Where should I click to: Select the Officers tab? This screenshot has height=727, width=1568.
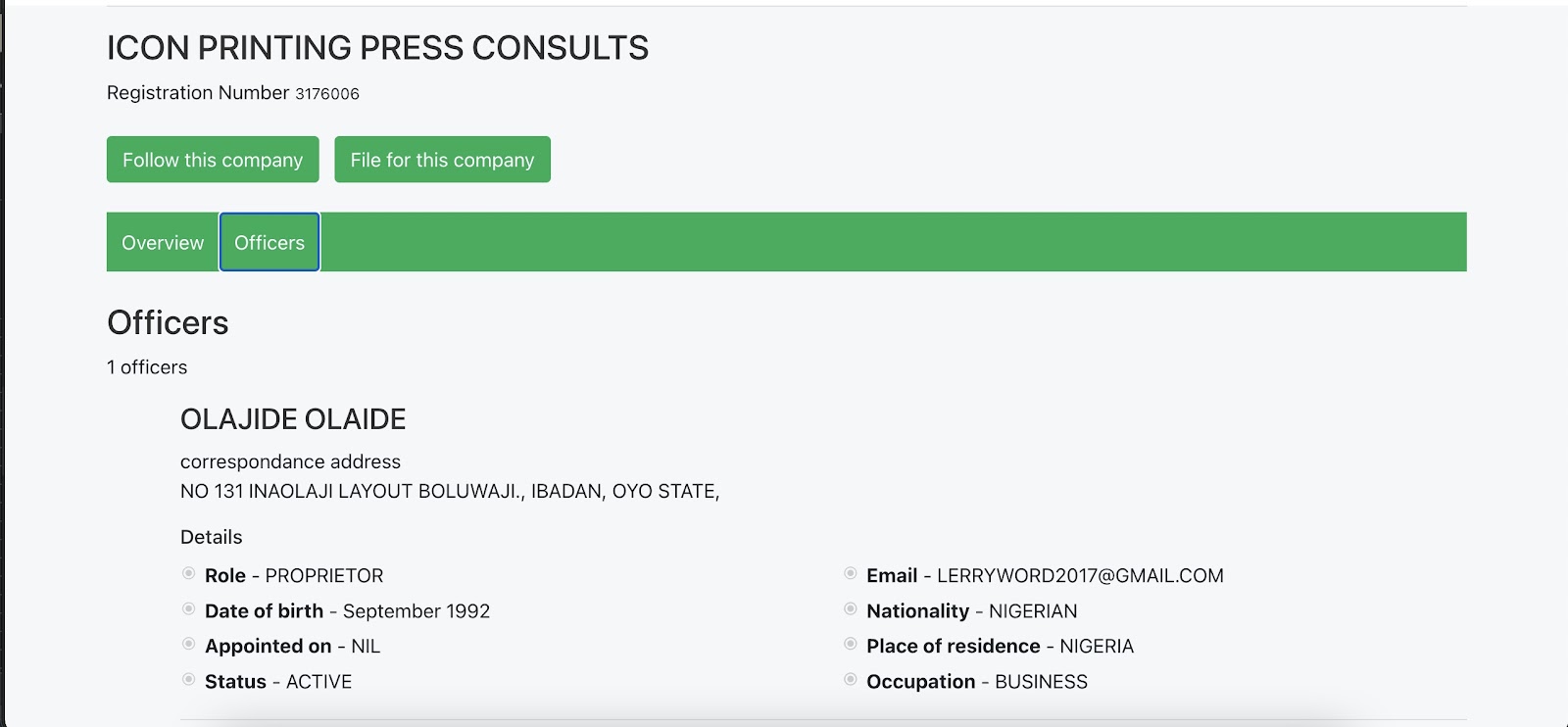pyautogui.click(x=269, y=243)
